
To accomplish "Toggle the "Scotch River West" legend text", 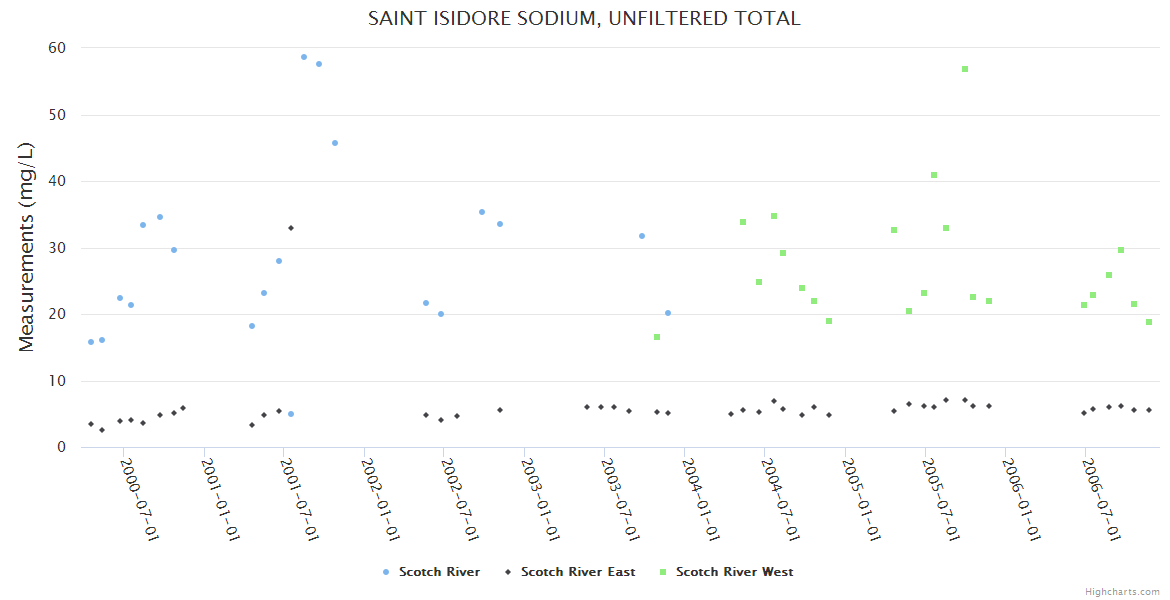I will click(734, 572).
